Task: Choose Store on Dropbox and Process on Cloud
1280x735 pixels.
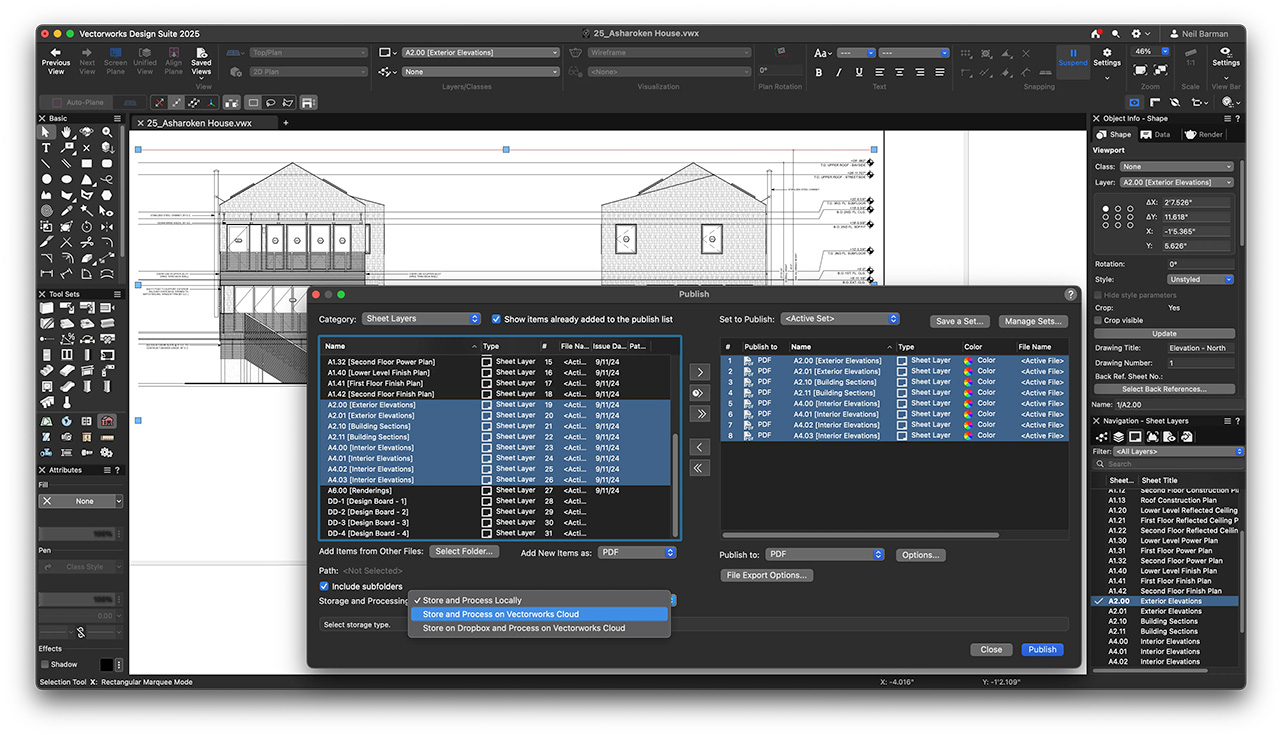Action: [x=539, y=628]
